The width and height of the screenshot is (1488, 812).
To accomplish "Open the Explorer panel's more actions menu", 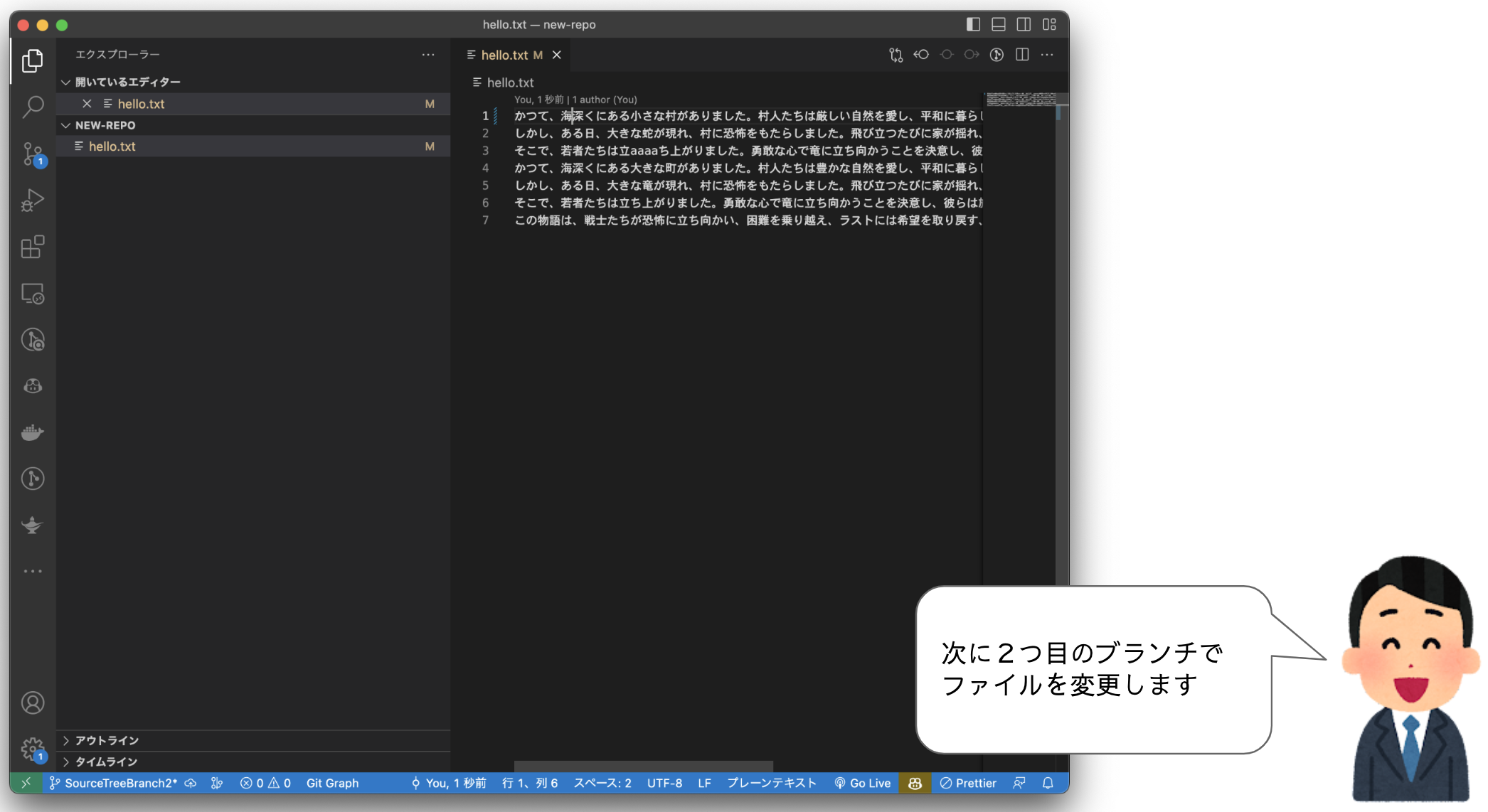I will point(428,55).
